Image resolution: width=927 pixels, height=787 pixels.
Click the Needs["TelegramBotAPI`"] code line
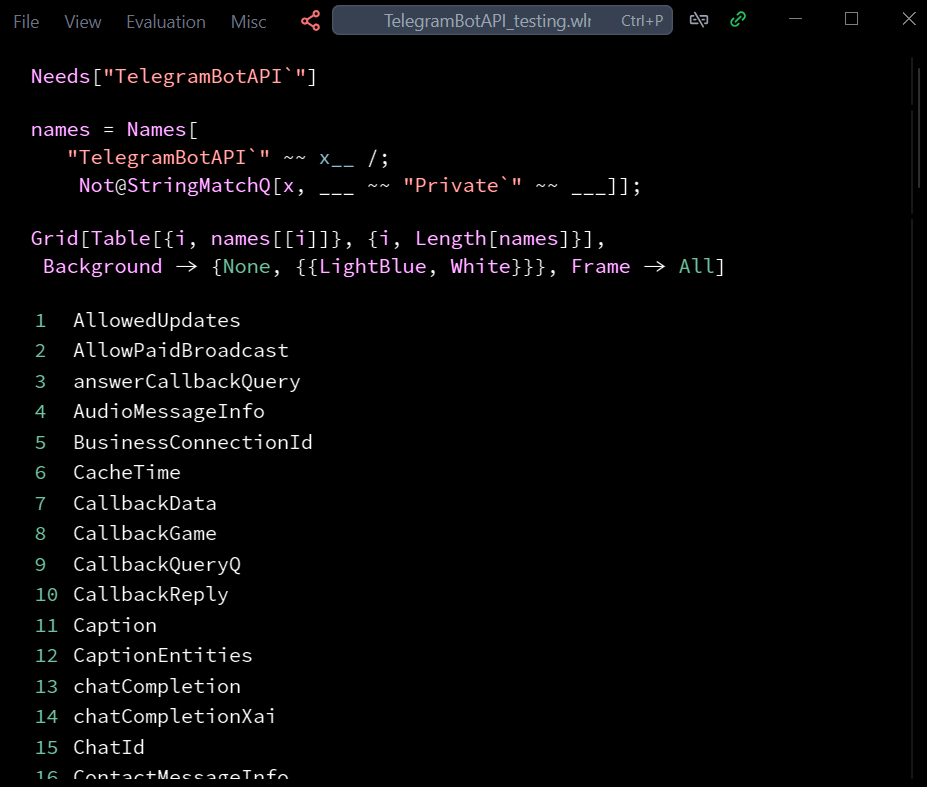174,76
